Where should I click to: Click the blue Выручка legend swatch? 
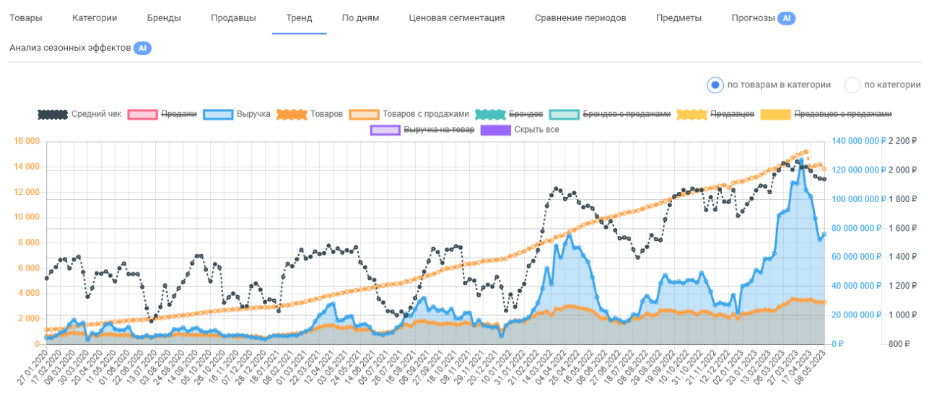pyautogui.click(x=218, y=114)
